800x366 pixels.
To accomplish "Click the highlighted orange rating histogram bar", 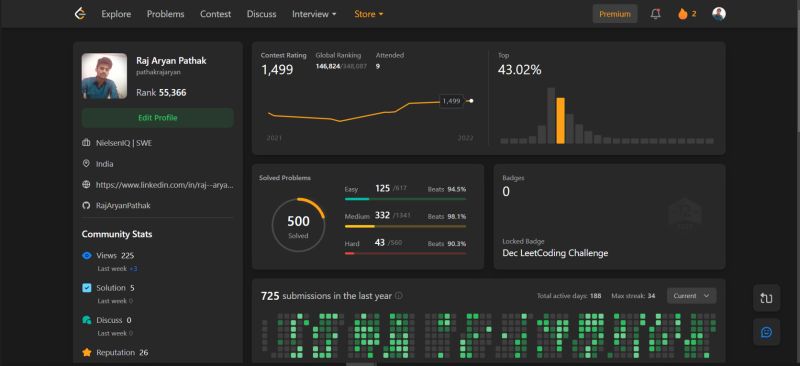I will click(x=560, y=120).
